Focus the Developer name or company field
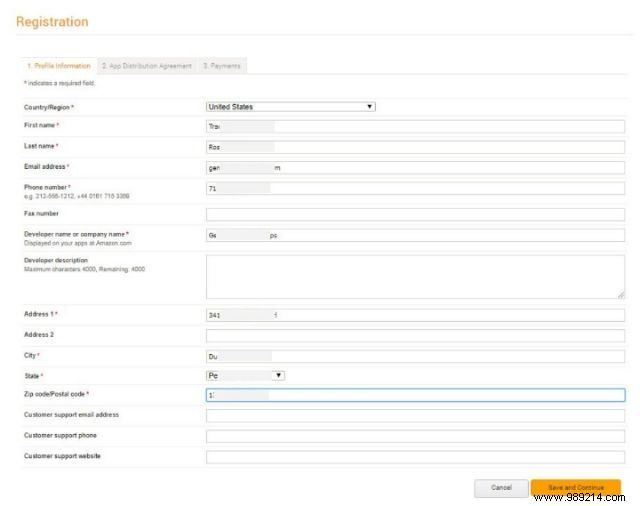Viewport: 640px width, 506px height. pos(415,235)
